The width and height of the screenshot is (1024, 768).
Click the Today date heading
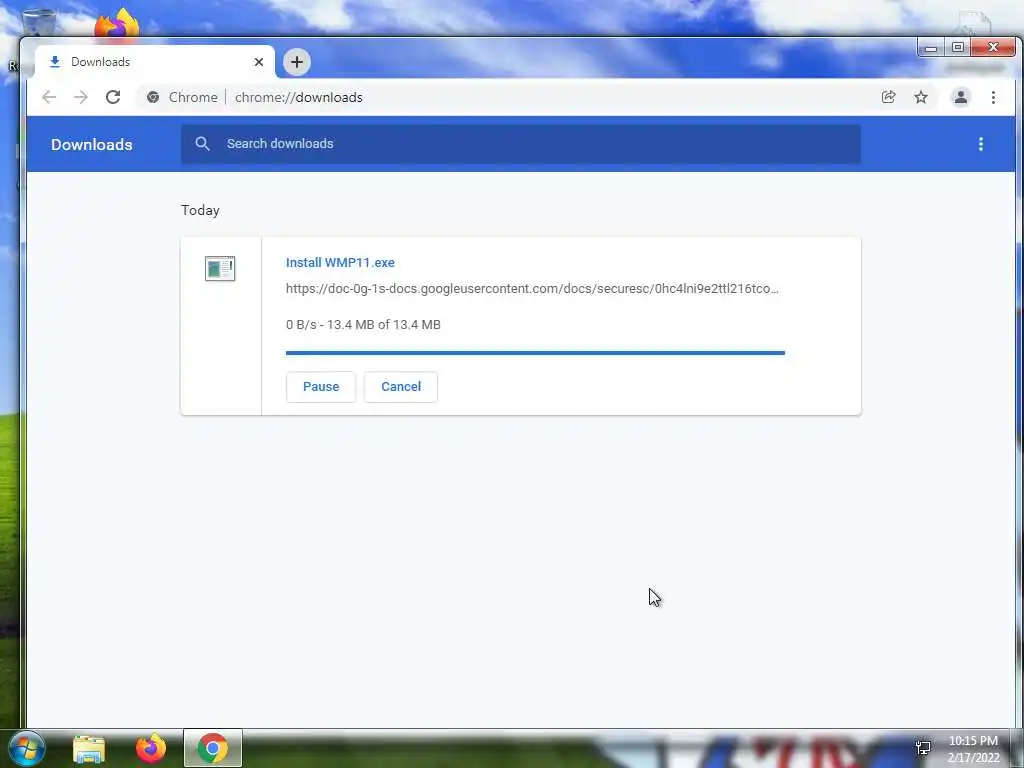click(200, 210)
